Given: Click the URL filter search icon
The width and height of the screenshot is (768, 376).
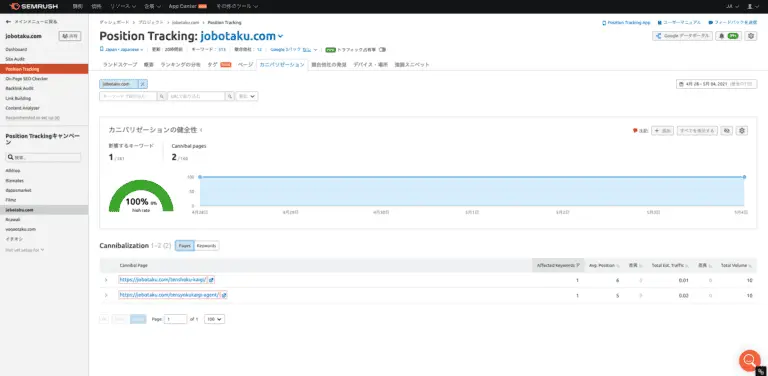Looking at the screenshot, I should [229, 96].
